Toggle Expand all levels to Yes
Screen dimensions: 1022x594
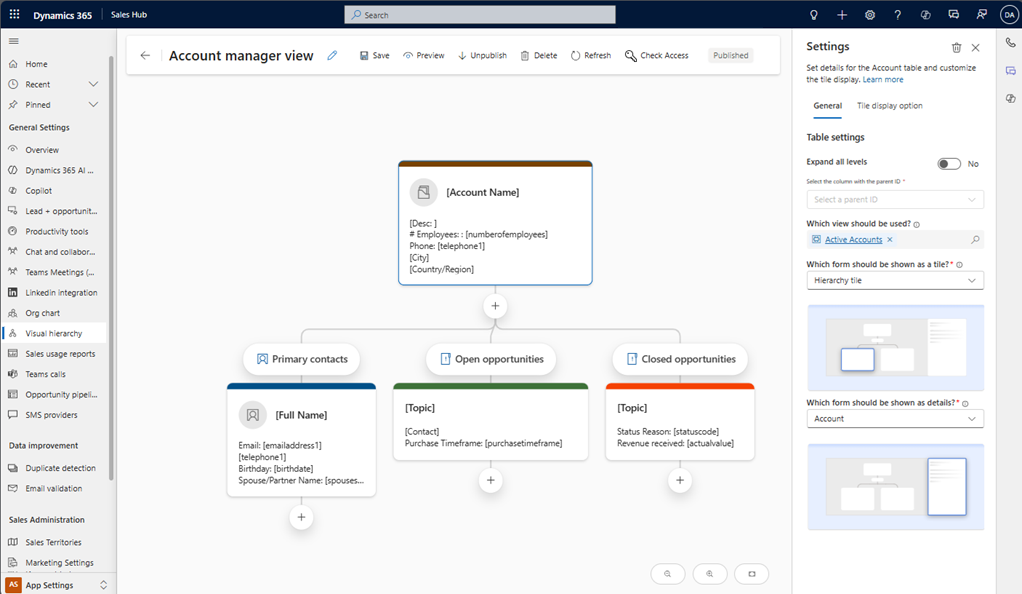click(948, 163)
